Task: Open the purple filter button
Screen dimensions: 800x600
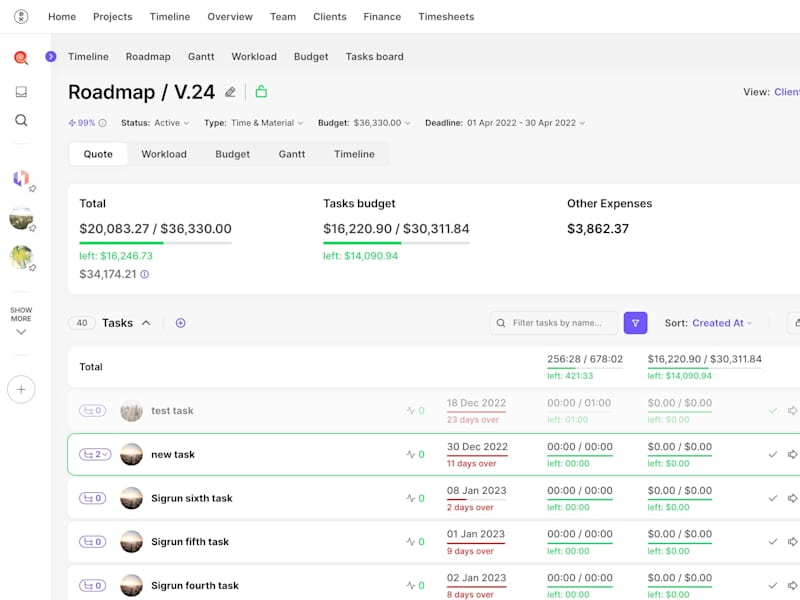Action: point(635,323)
